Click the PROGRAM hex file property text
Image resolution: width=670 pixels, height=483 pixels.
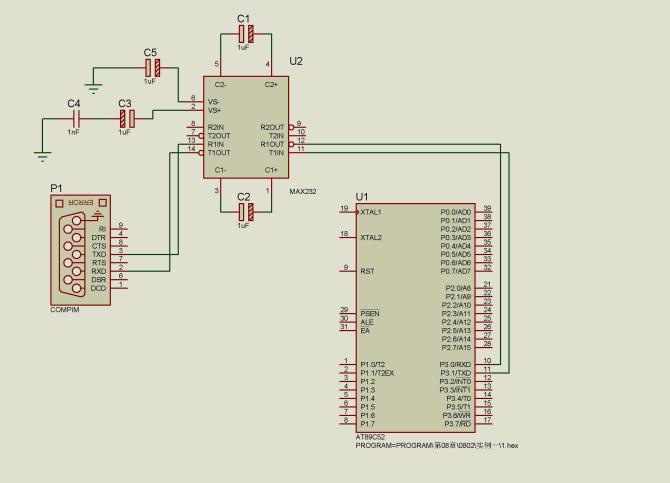point(437,445)
